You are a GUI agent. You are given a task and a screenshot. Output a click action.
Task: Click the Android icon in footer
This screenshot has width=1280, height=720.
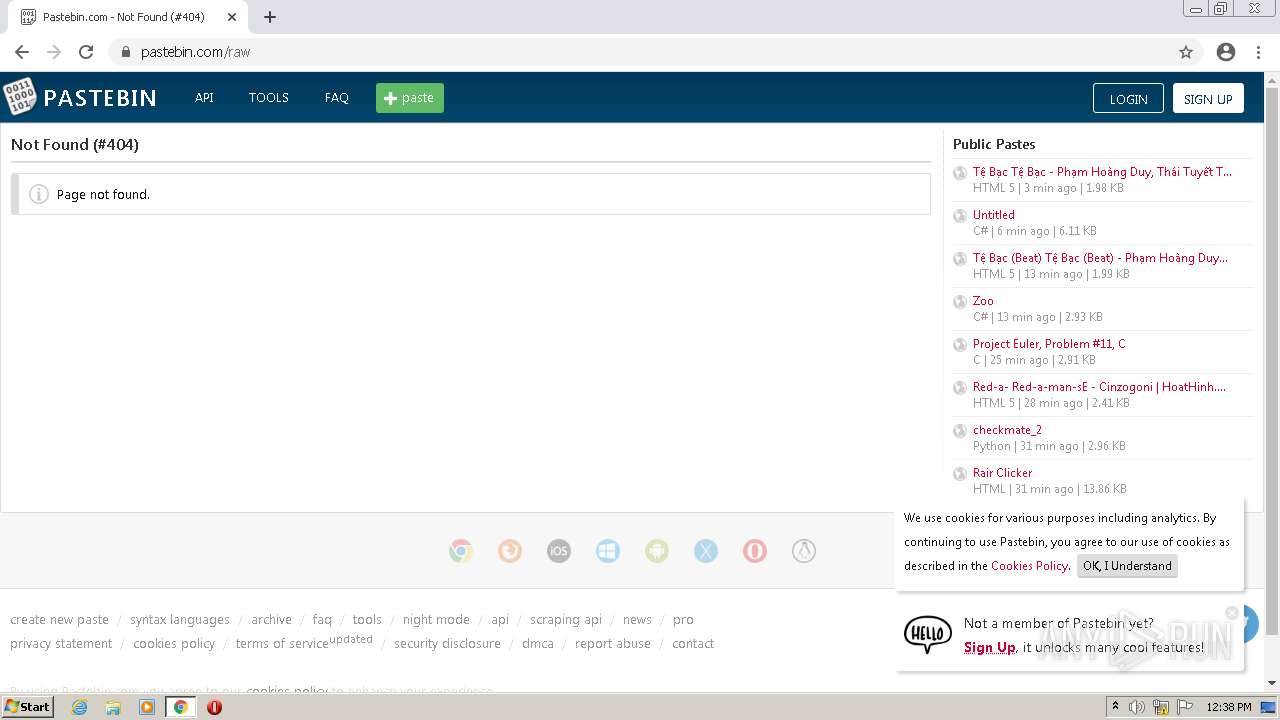[x=657, y=551]
